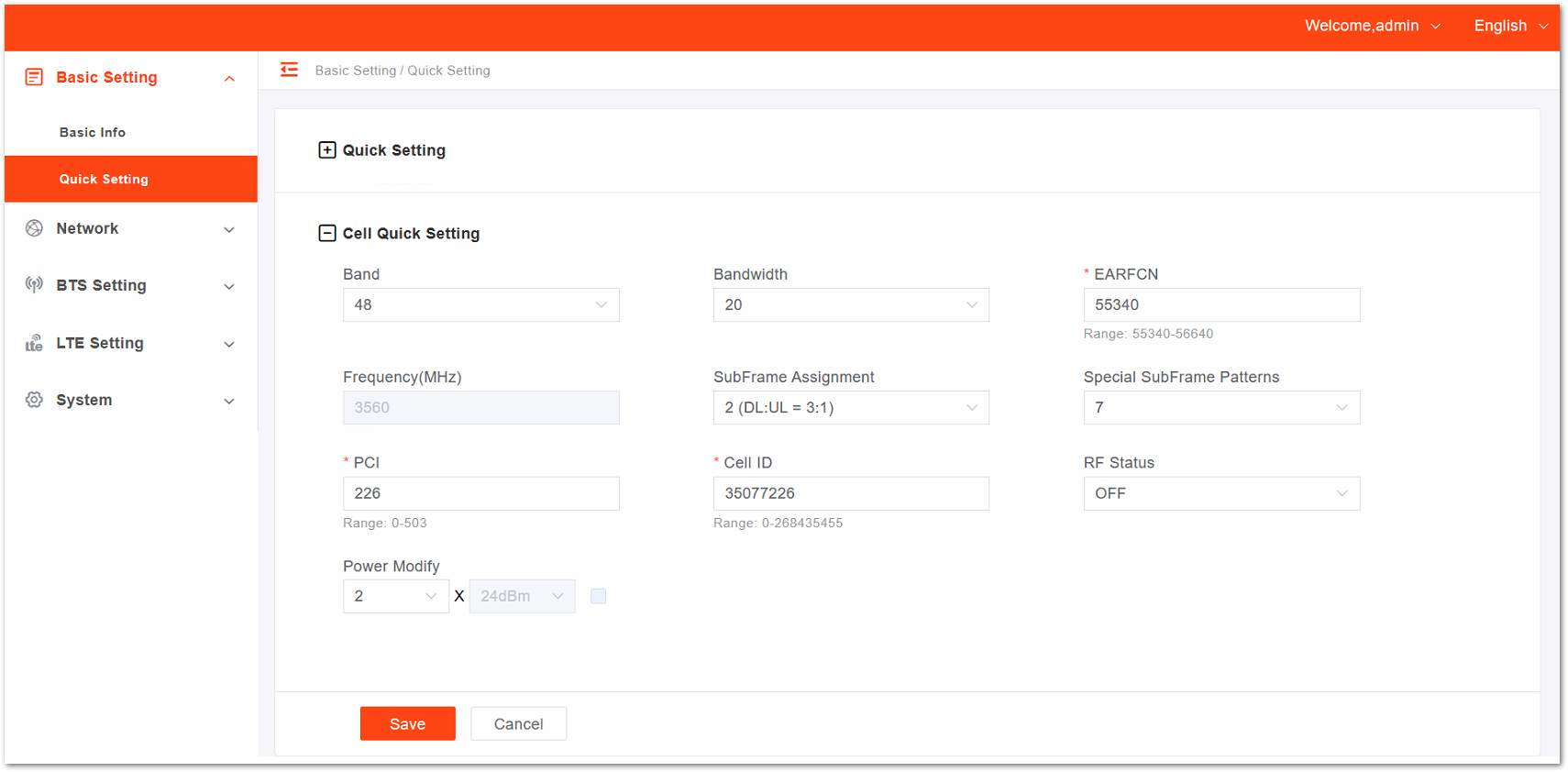Click the PCI input field
Screen dimensions: 1568x772
pyautogui.click(x=481, y=493)
